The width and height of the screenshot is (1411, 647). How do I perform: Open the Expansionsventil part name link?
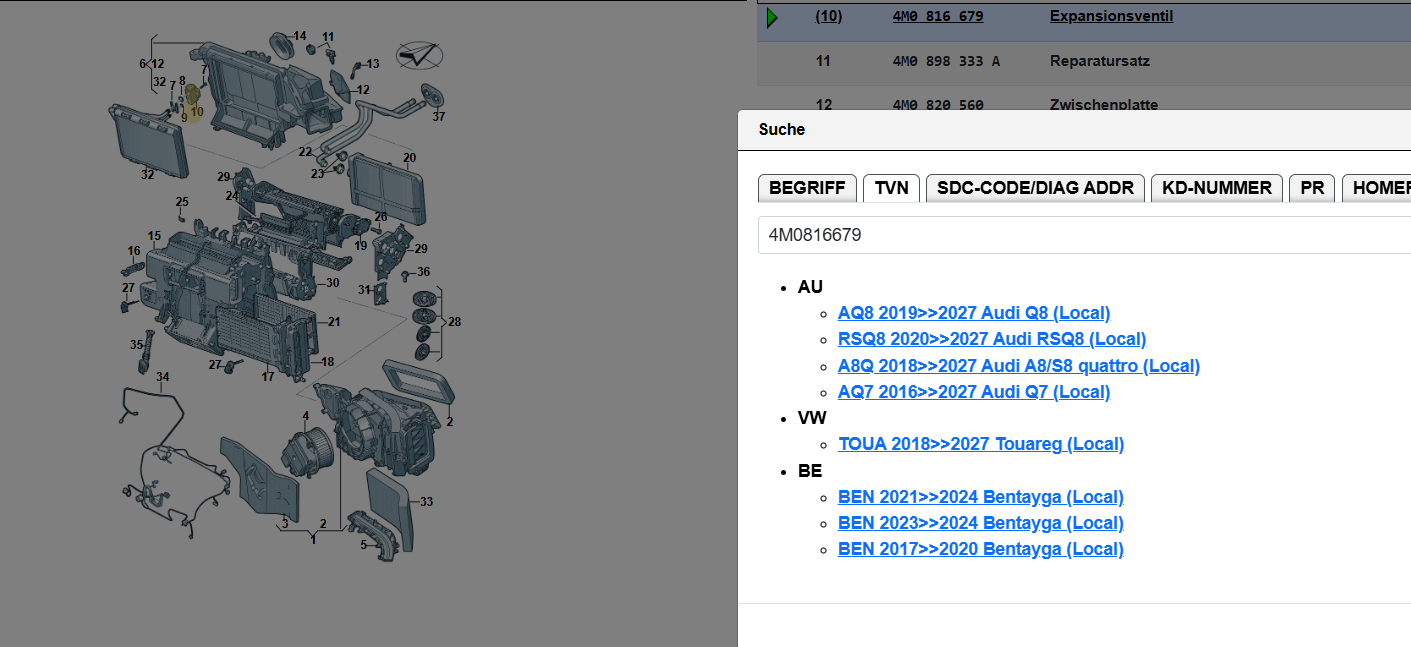click(1111, 17)
